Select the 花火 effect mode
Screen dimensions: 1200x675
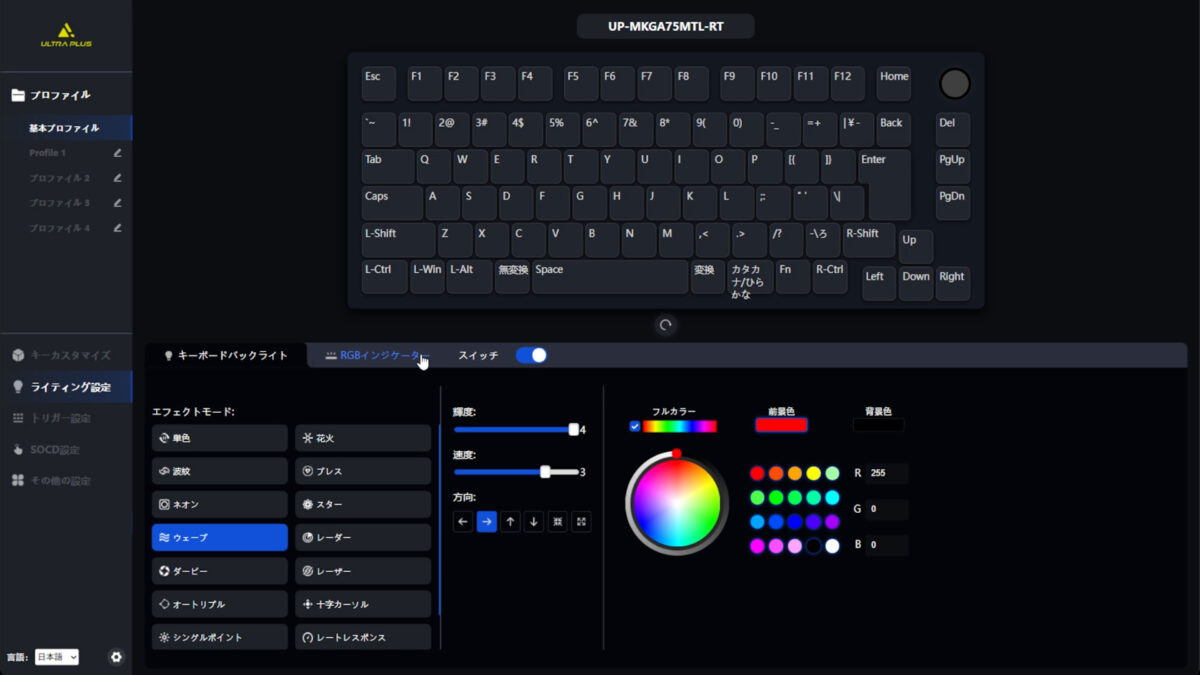pos(363,438)
